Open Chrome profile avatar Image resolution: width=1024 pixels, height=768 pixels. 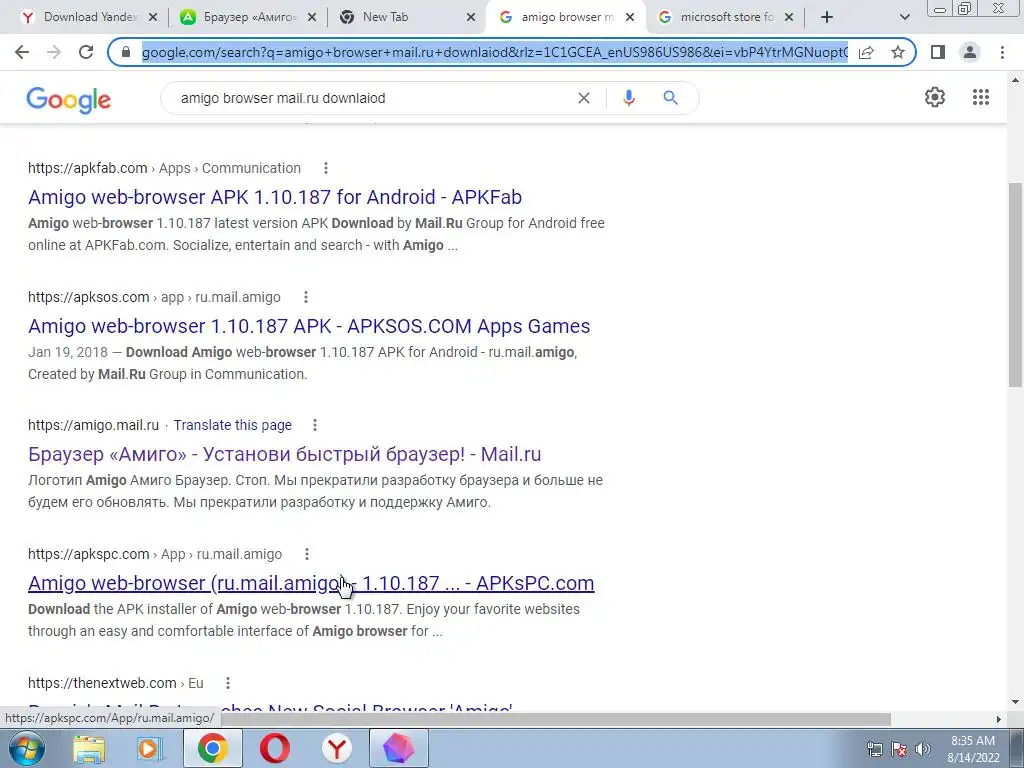pyautogui.click(x=970, y=52)
